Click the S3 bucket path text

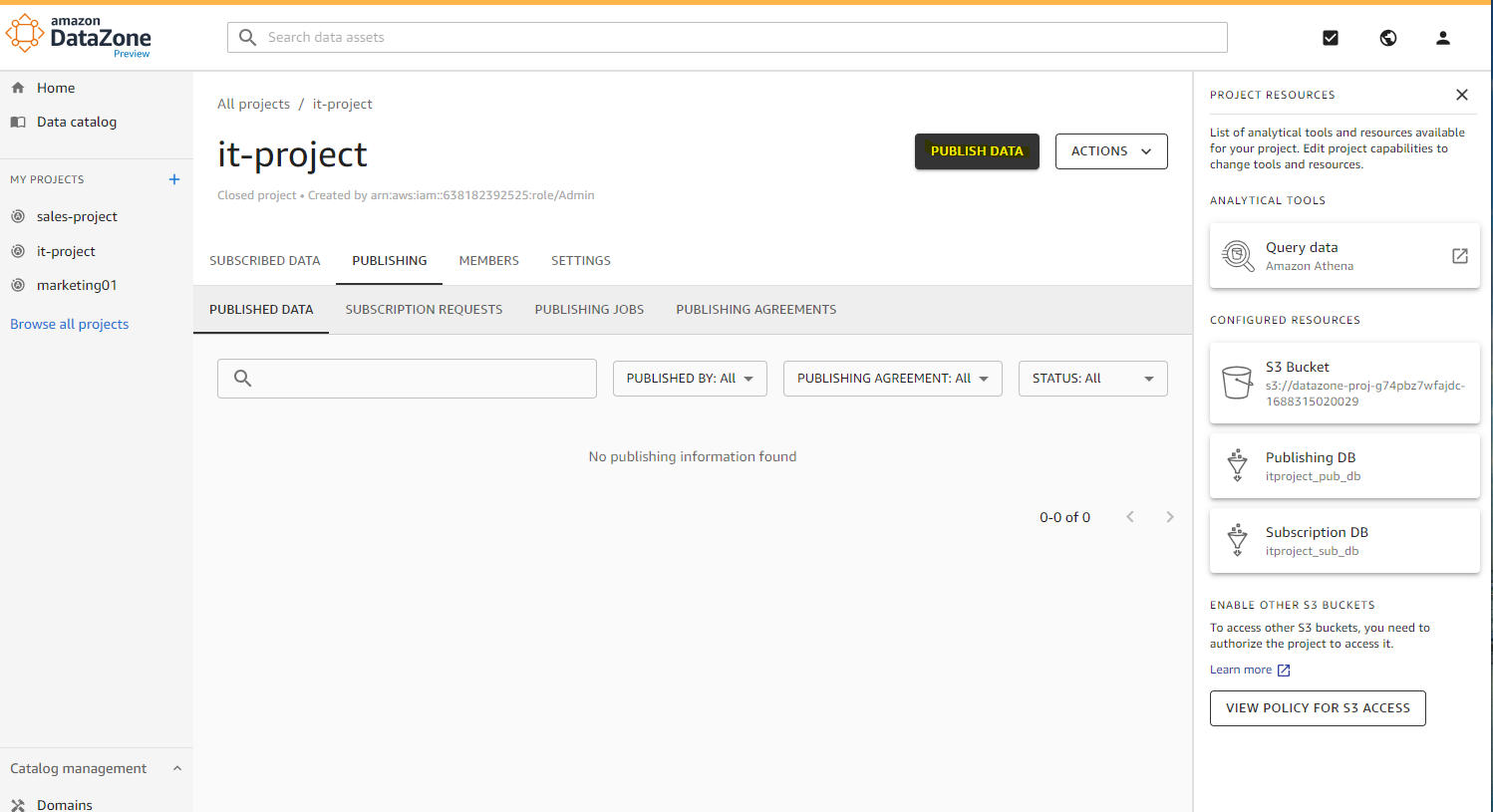pos(1365,394)
